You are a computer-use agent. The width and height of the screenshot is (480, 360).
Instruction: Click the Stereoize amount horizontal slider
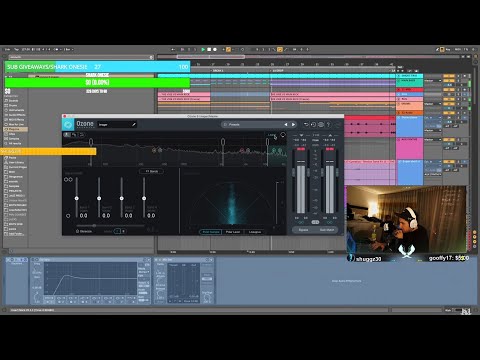click(x=110, y=226)
